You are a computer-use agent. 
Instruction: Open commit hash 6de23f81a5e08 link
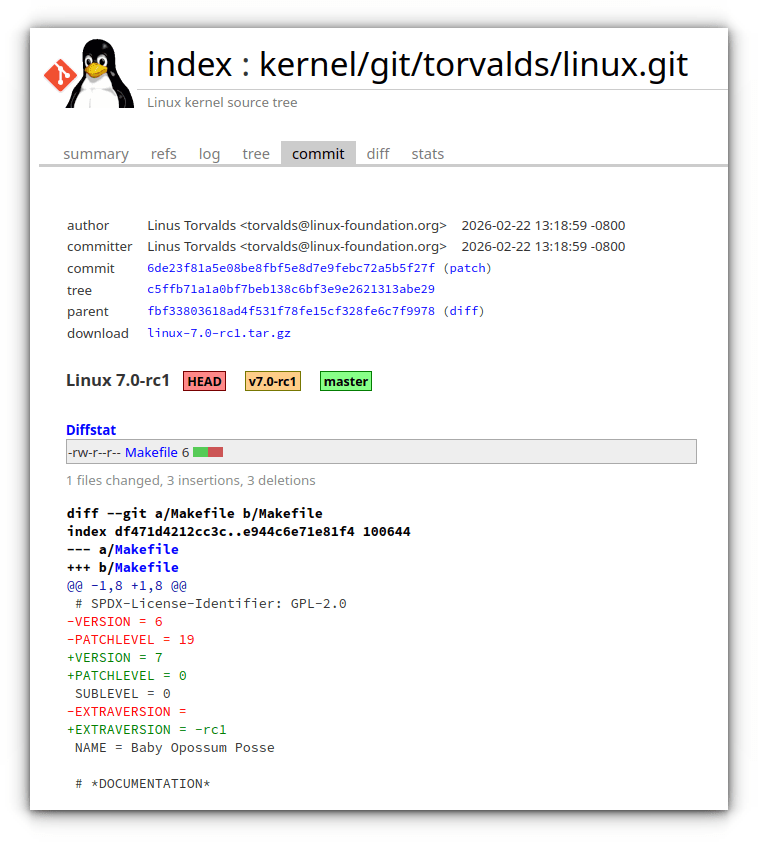point(290,268)
